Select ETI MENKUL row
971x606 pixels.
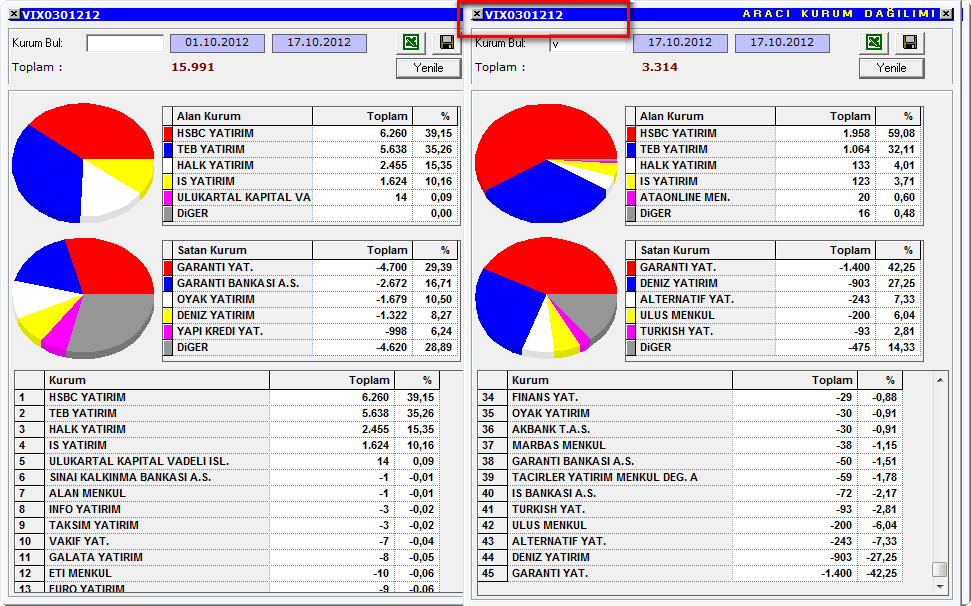click(227, 573)
